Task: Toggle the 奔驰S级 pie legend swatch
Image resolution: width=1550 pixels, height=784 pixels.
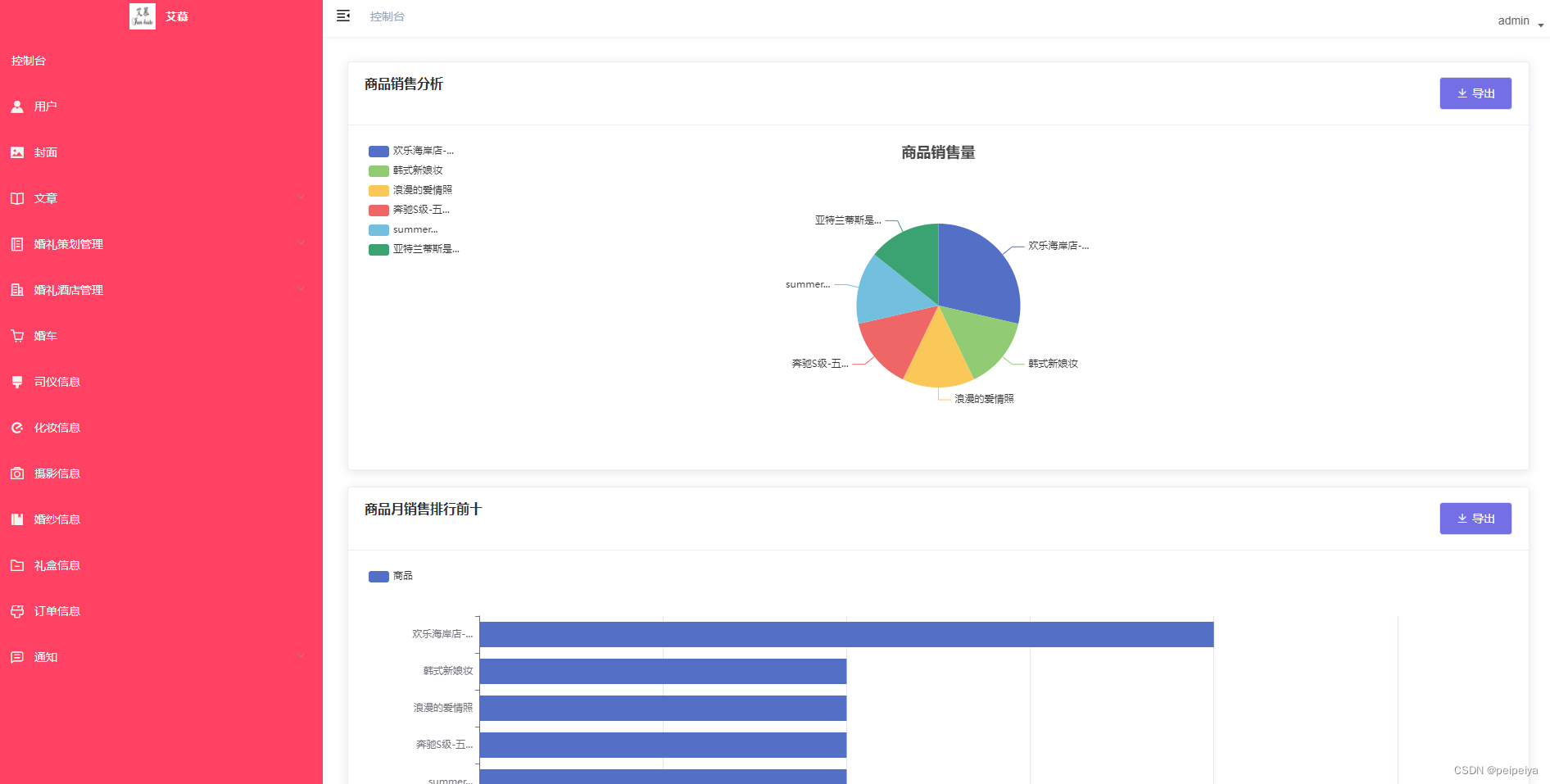Action: (x=378, y=211)
